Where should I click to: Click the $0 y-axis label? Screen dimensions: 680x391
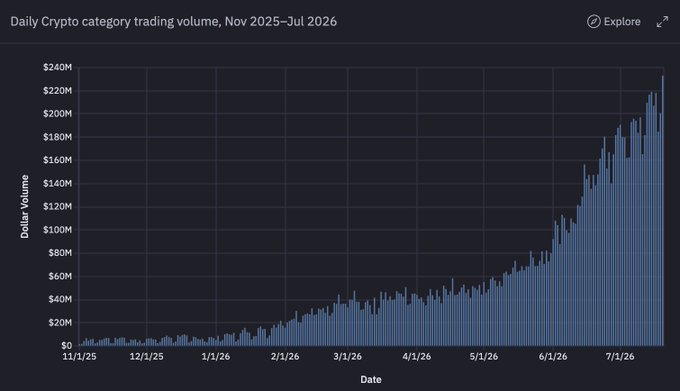[x=66, y=345]
